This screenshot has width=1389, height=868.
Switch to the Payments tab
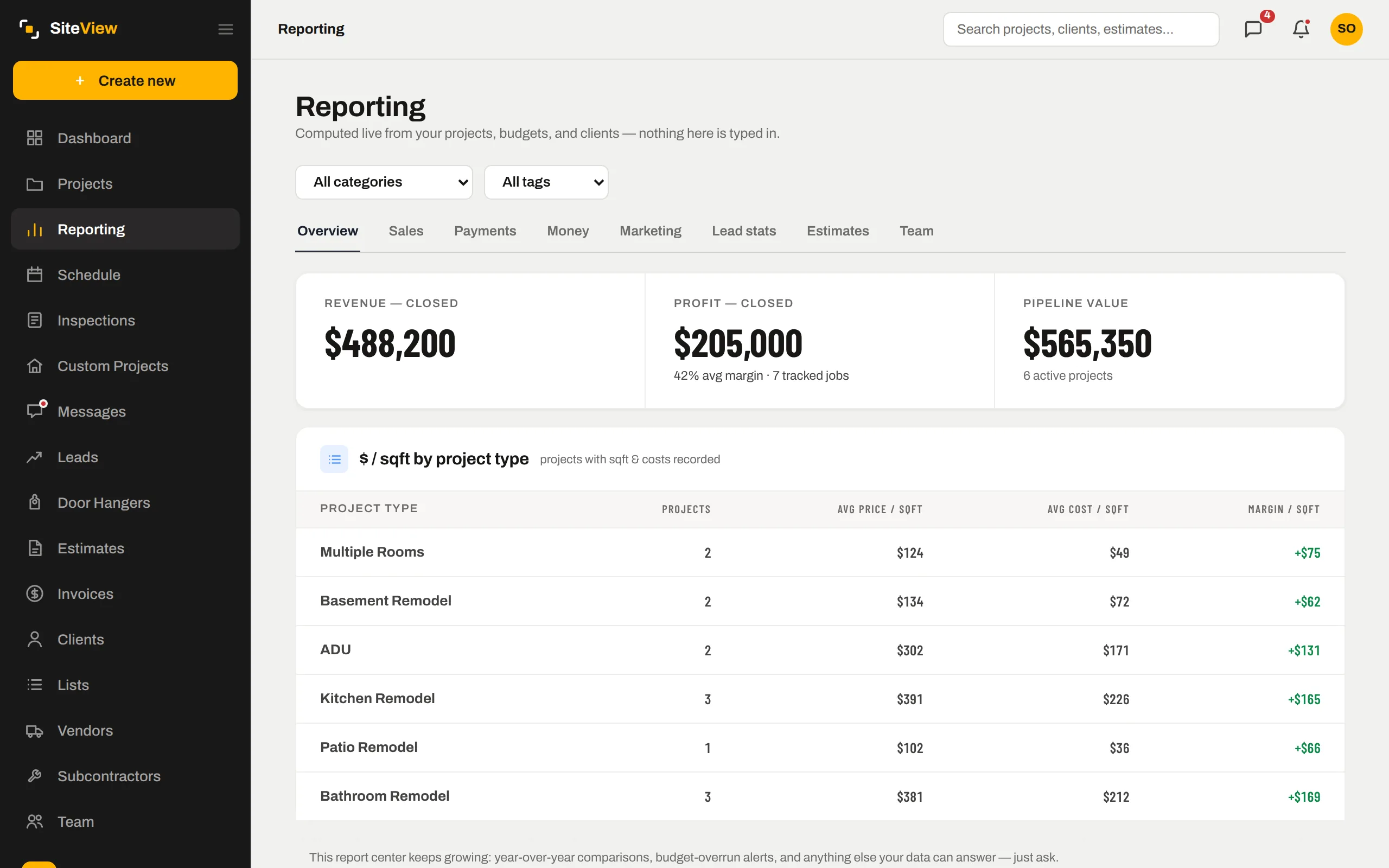(x=485, y=231)
